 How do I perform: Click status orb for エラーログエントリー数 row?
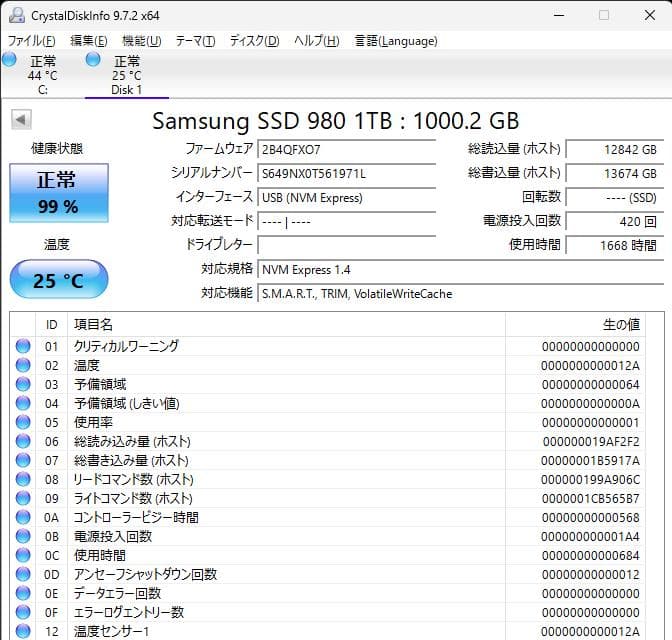pyautogui.click(x=23, y=612)
